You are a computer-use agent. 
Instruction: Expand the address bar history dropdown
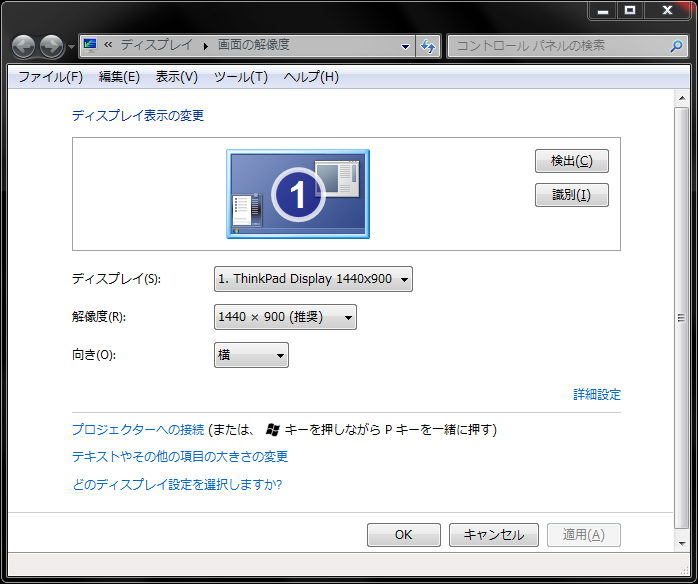(x=405, y=46)
